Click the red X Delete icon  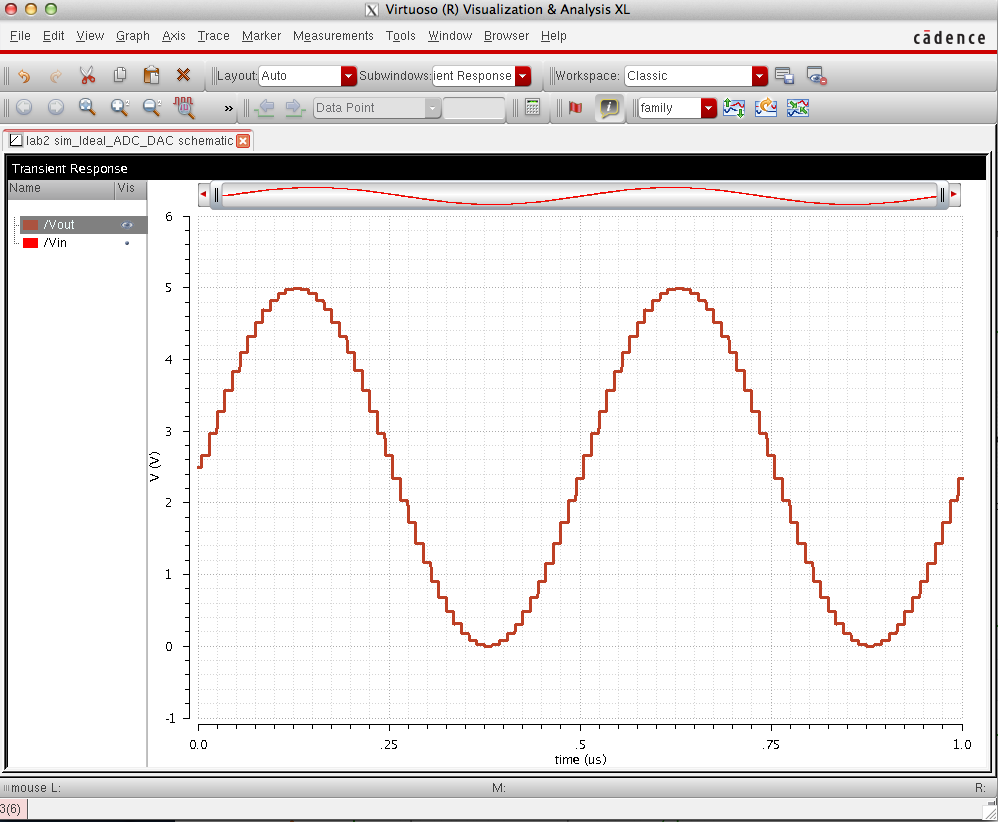click(183, 76)
